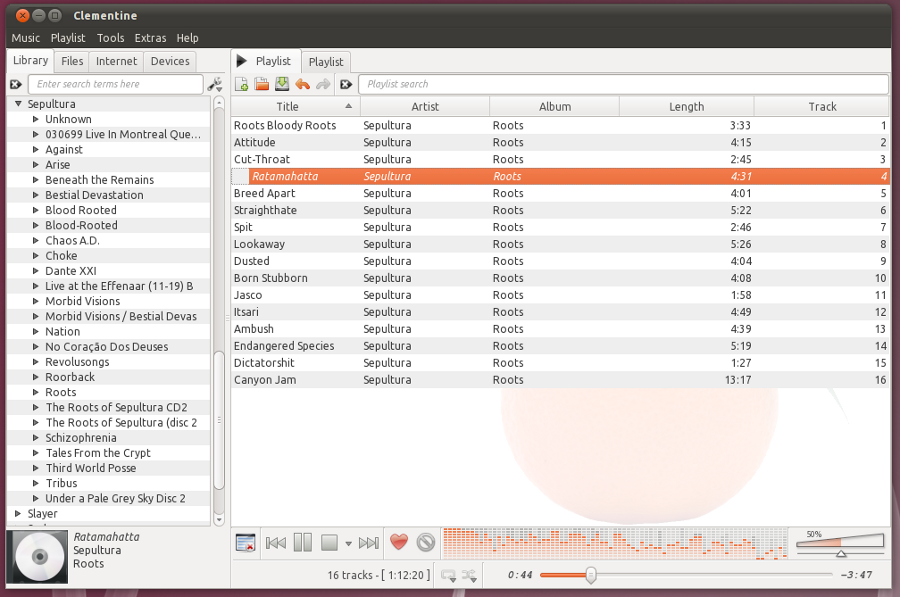Skip to the next track

pyautogui.click(x=368, y=542)
